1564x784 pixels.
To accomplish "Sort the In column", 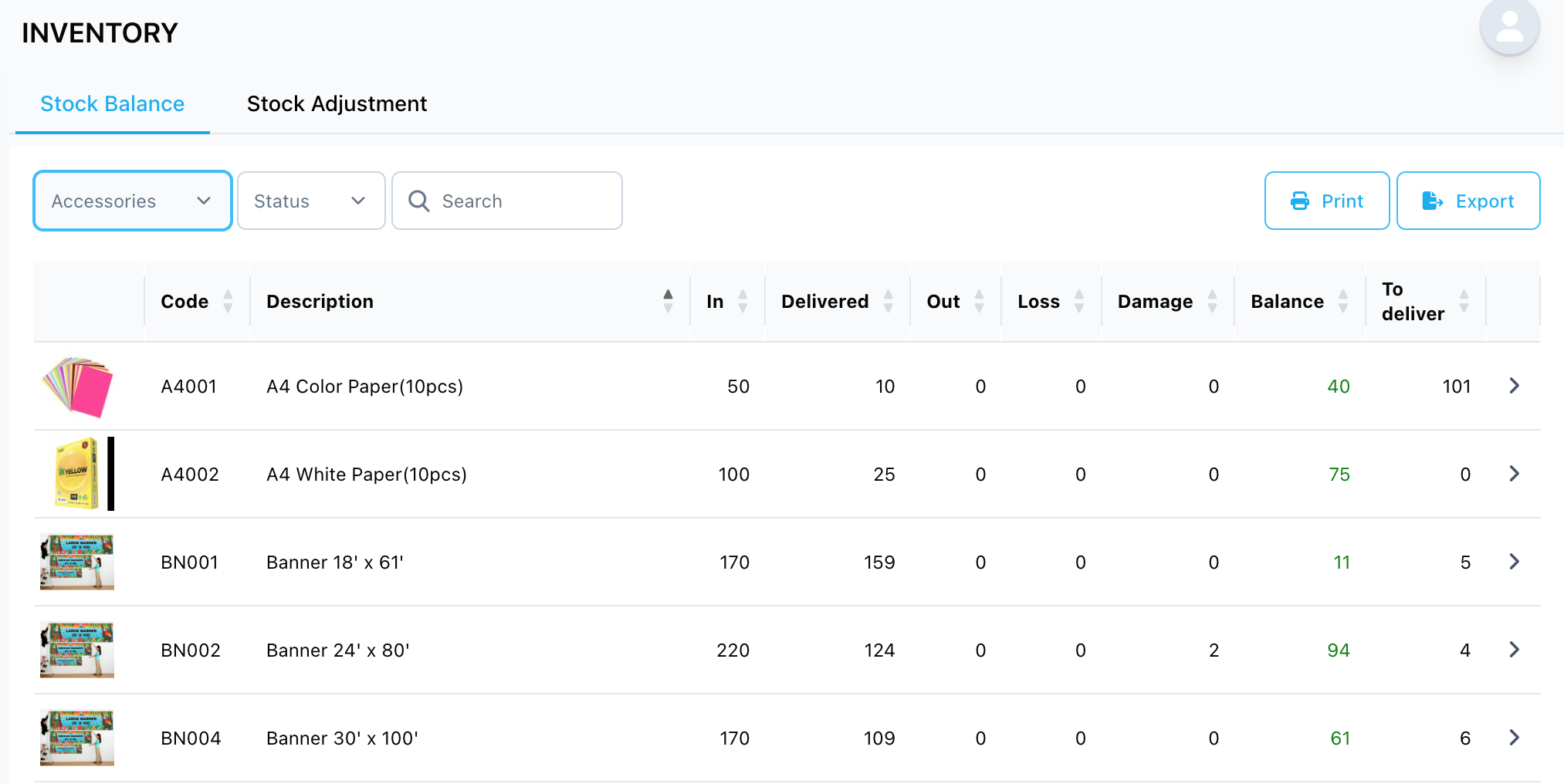I will (x=743, y=301).
